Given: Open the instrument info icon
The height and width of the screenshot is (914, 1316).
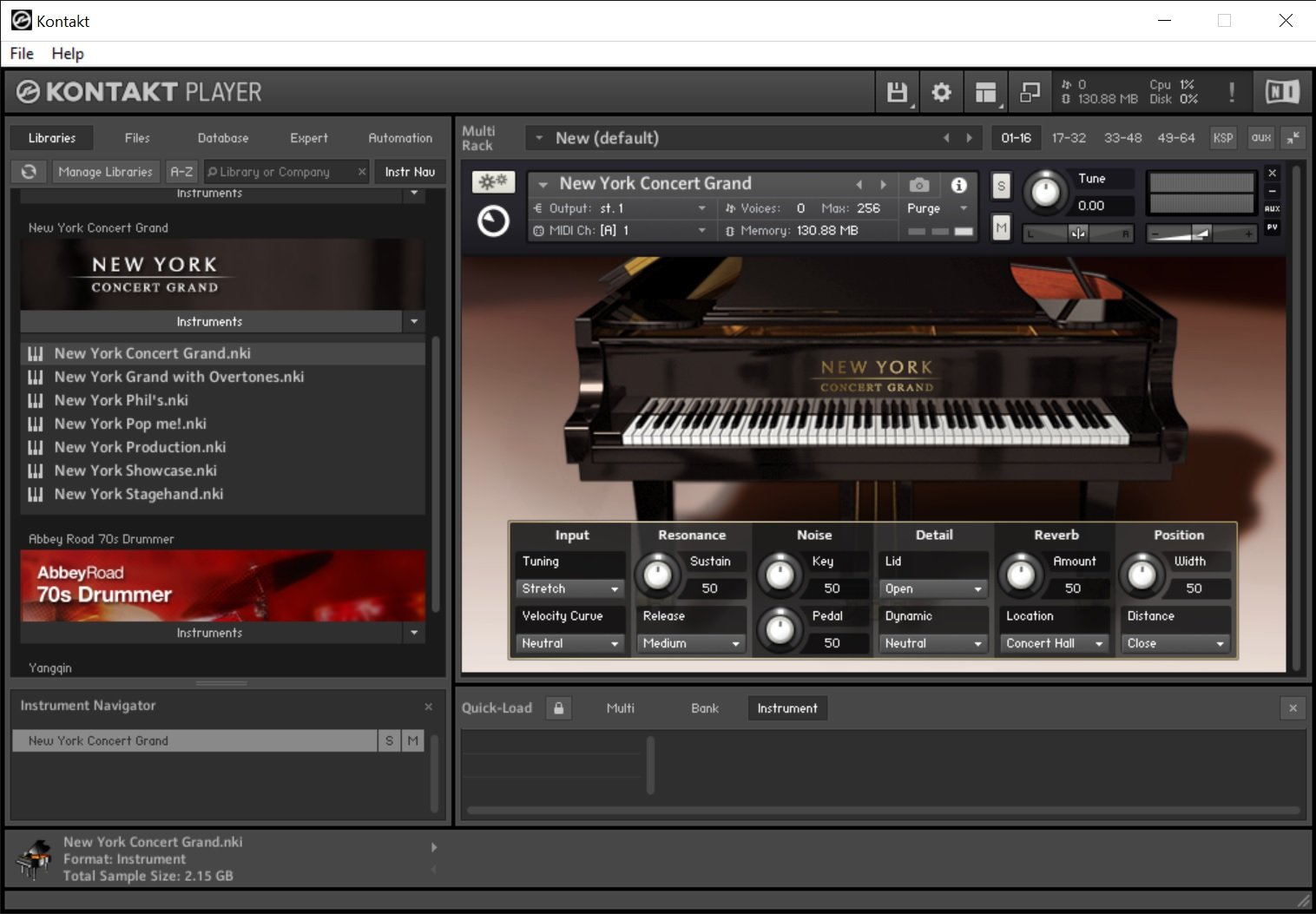Looking at the screenshot, I should click(958, 185).
